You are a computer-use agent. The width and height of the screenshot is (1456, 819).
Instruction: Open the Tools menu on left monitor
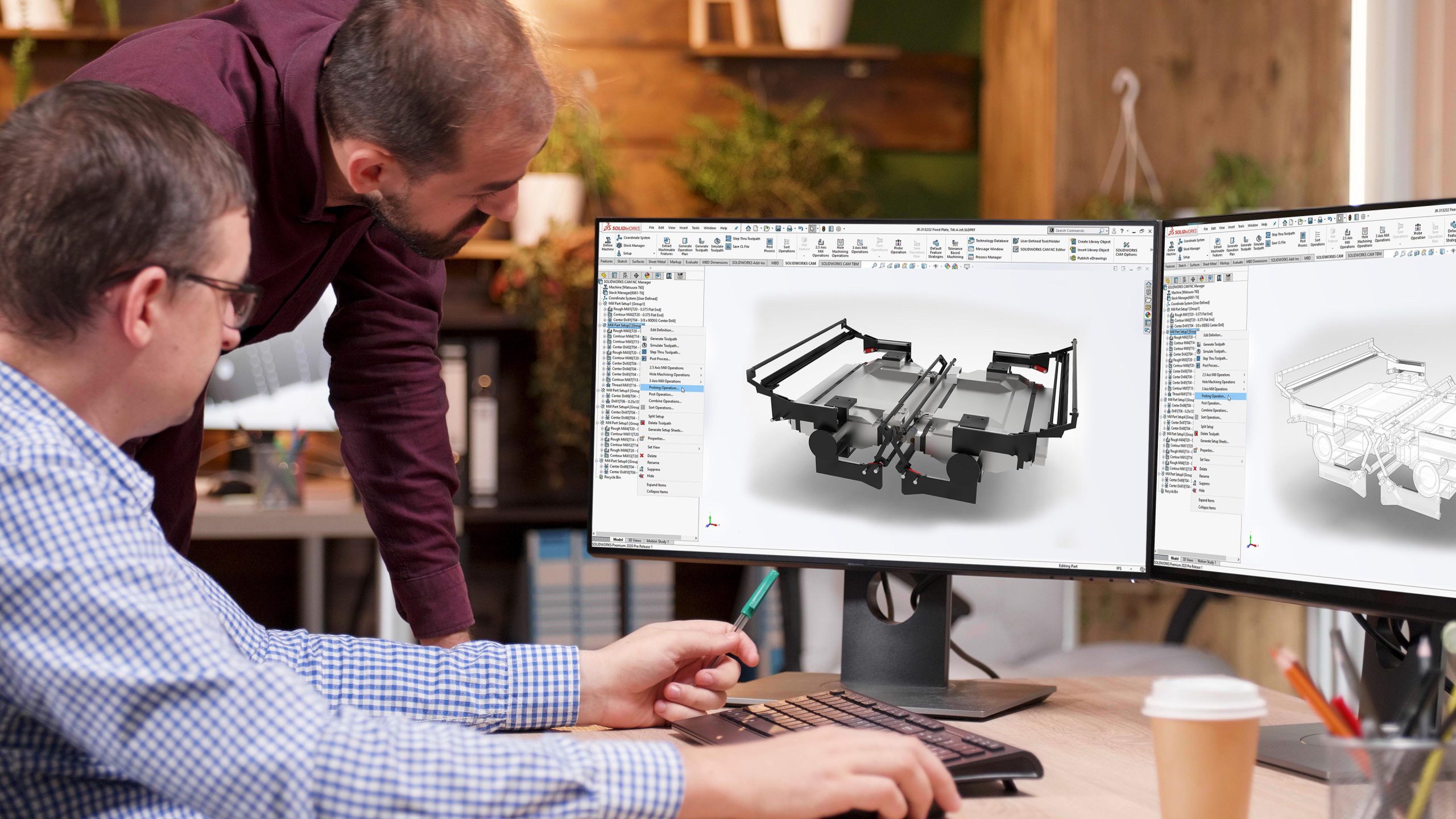696,227
